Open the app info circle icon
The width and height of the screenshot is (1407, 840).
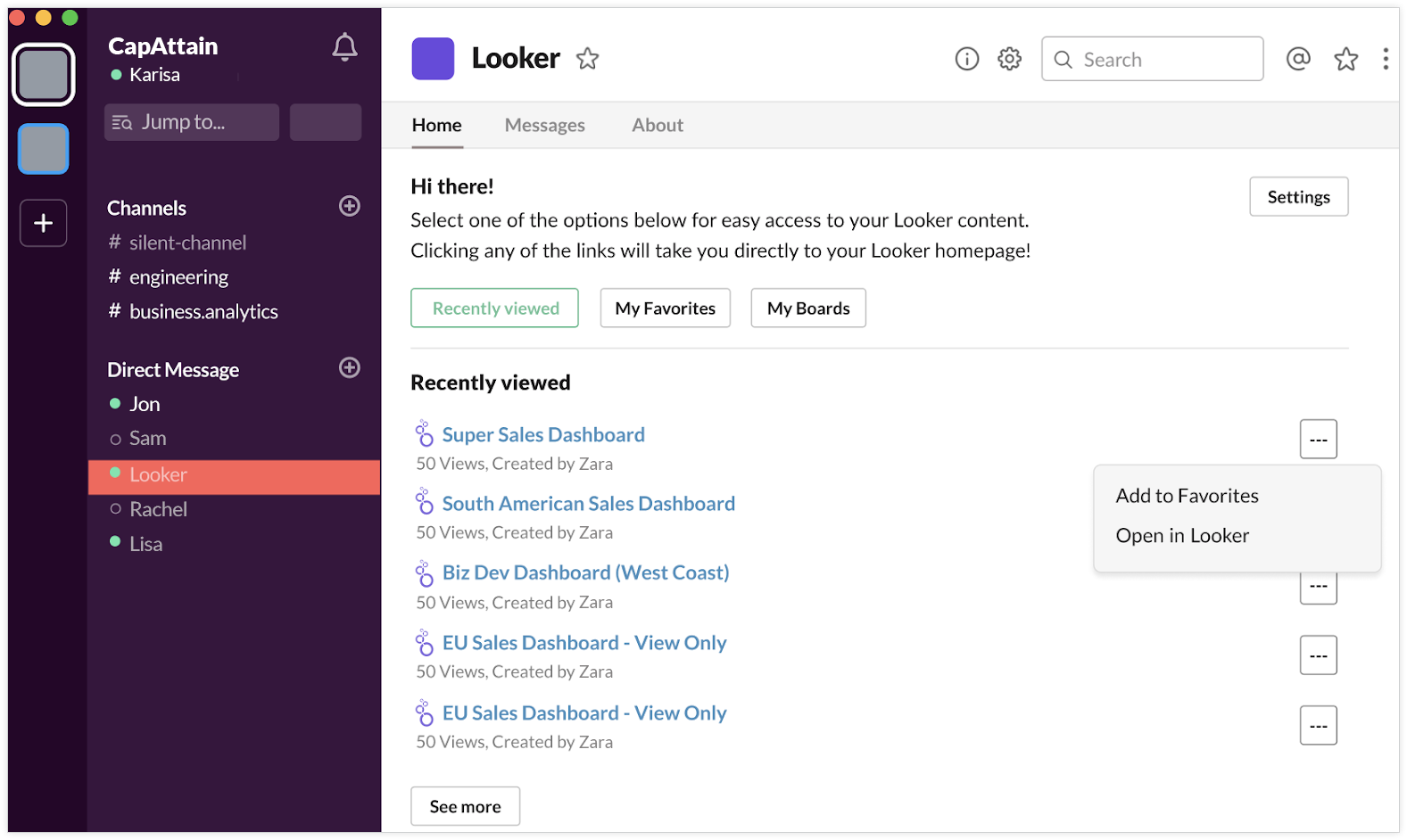pos(966,59)
